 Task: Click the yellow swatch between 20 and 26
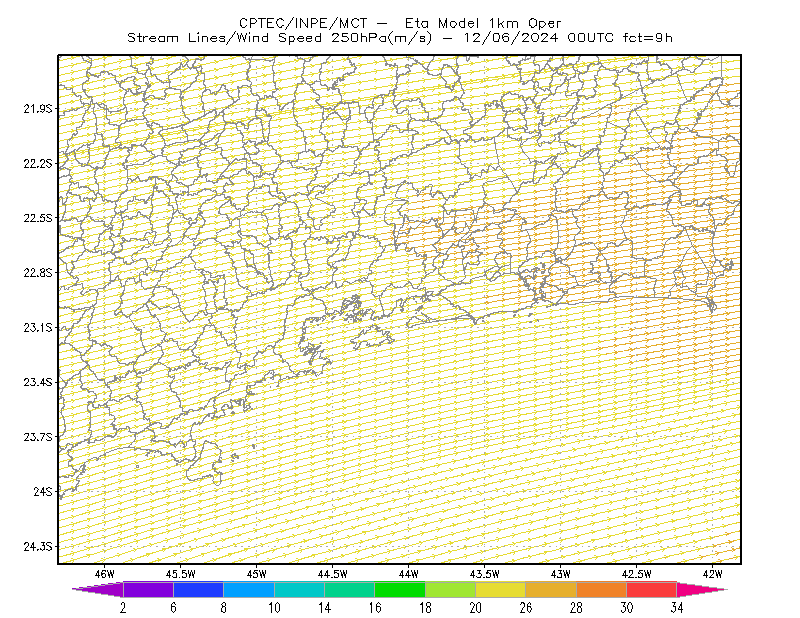tap(501, 589)
